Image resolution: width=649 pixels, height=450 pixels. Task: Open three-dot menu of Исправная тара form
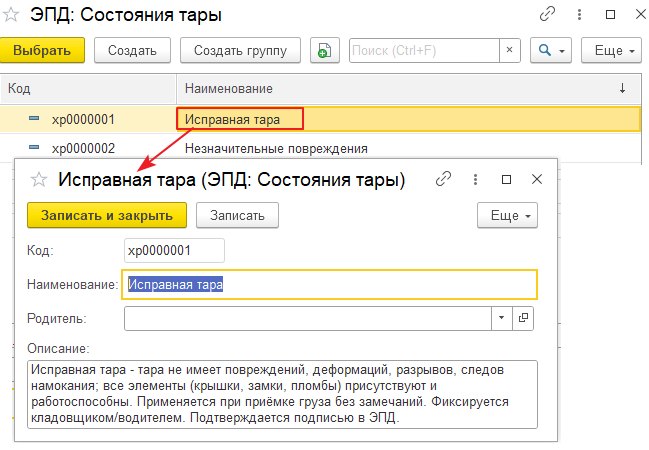tap(475, 179)
